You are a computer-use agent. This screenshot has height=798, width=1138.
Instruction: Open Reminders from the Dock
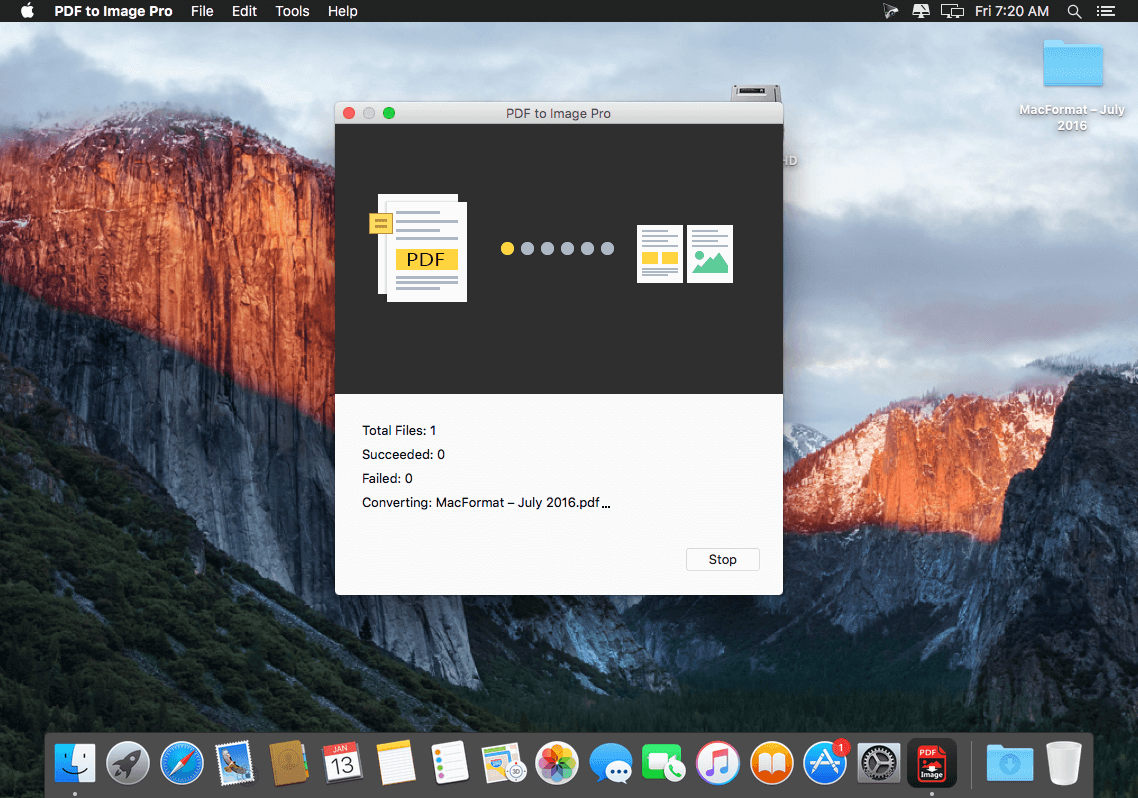point(449,763)
